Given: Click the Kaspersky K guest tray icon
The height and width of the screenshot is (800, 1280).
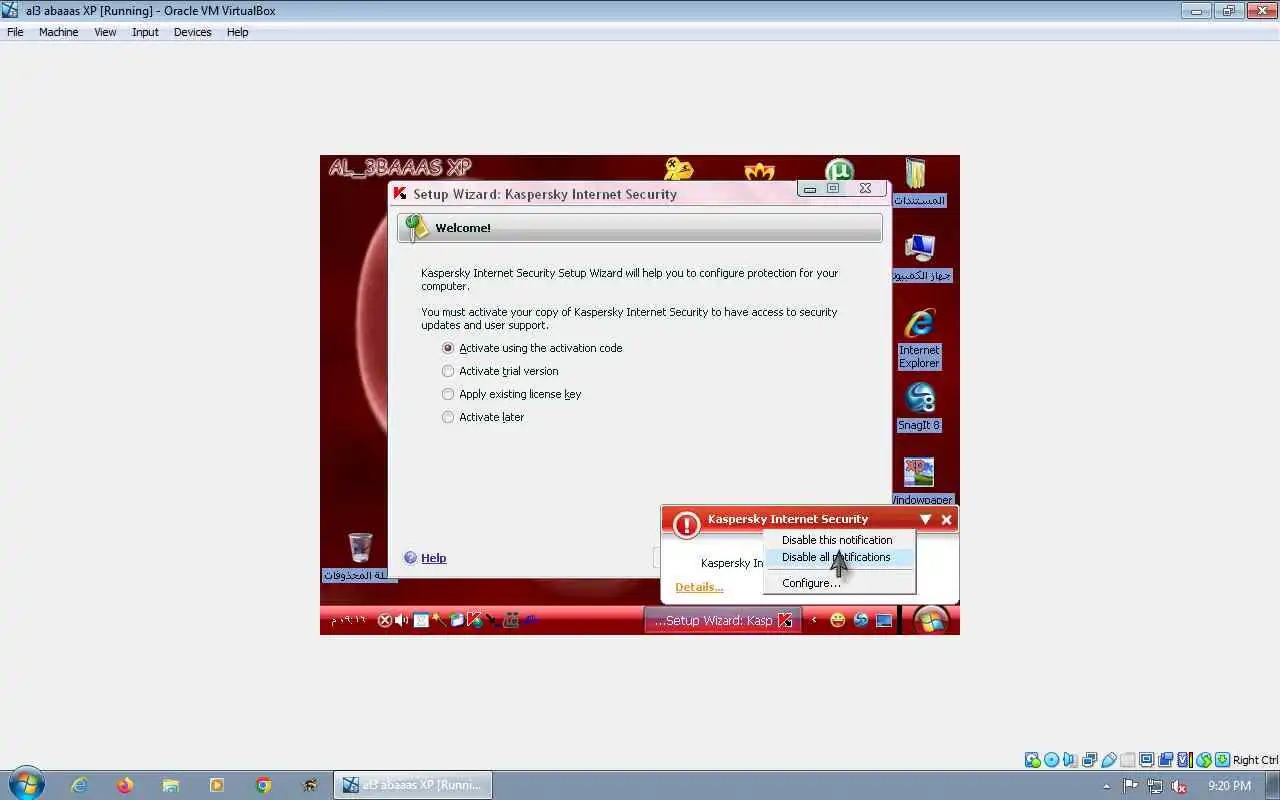Looking at the screenshot, I should (475, 620).
